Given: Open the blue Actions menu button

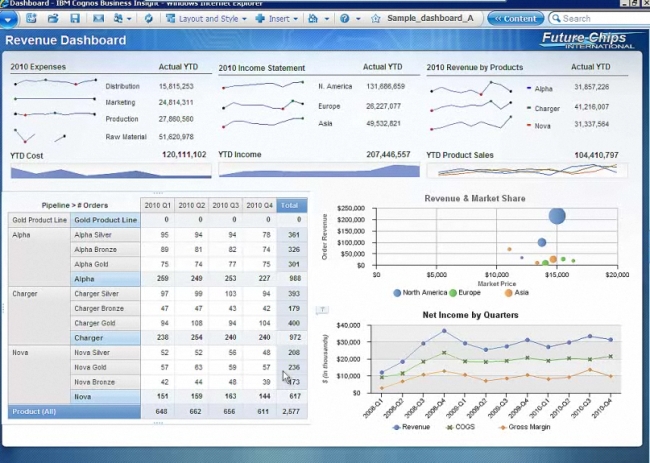Looking at the screenshot, I should click(8, 19).
